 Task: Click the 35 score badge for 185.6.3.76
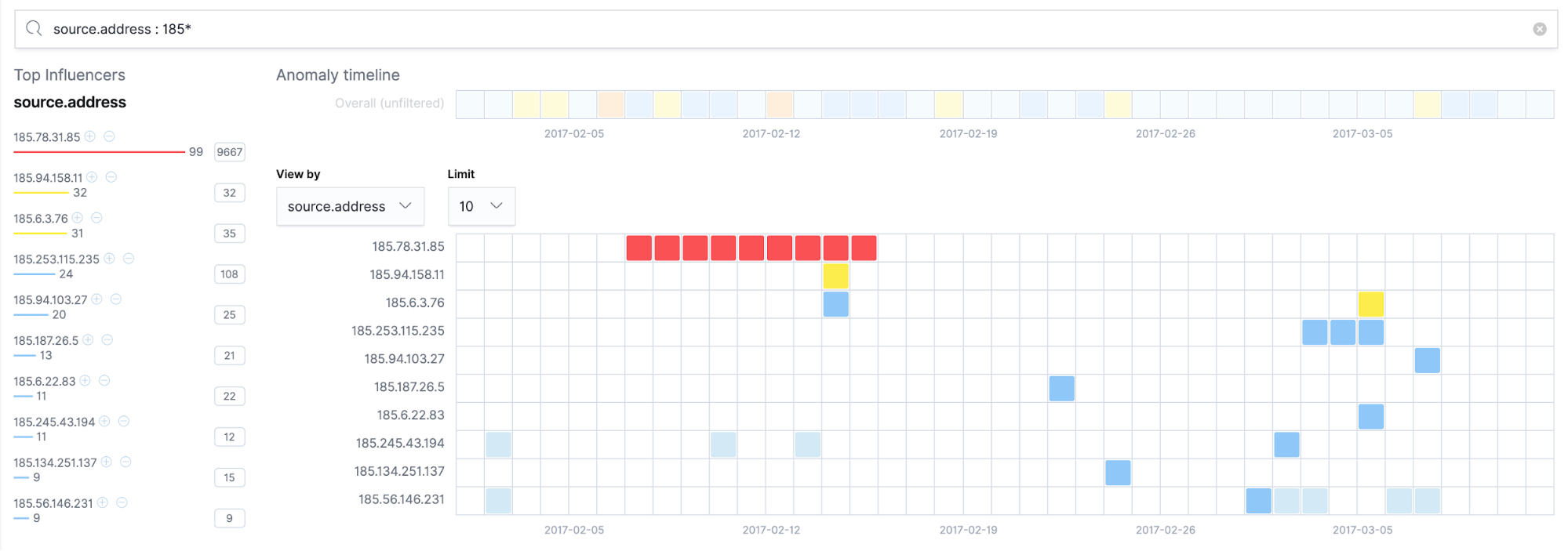pos(230,234)
